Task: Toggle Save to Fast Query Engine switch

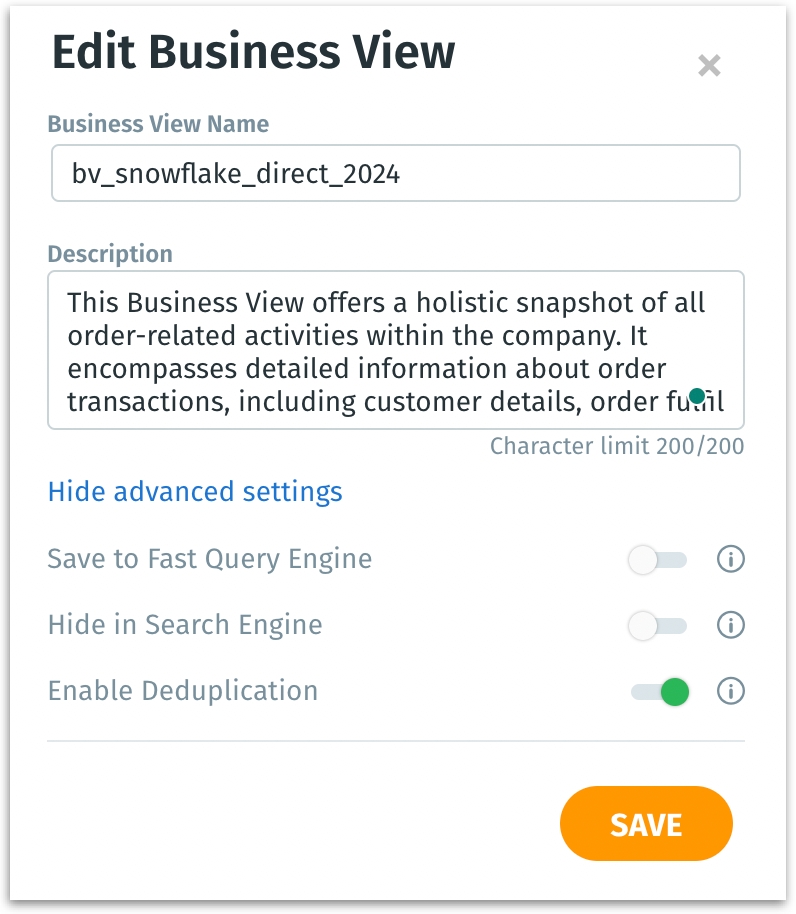Action: coord(658,560)
